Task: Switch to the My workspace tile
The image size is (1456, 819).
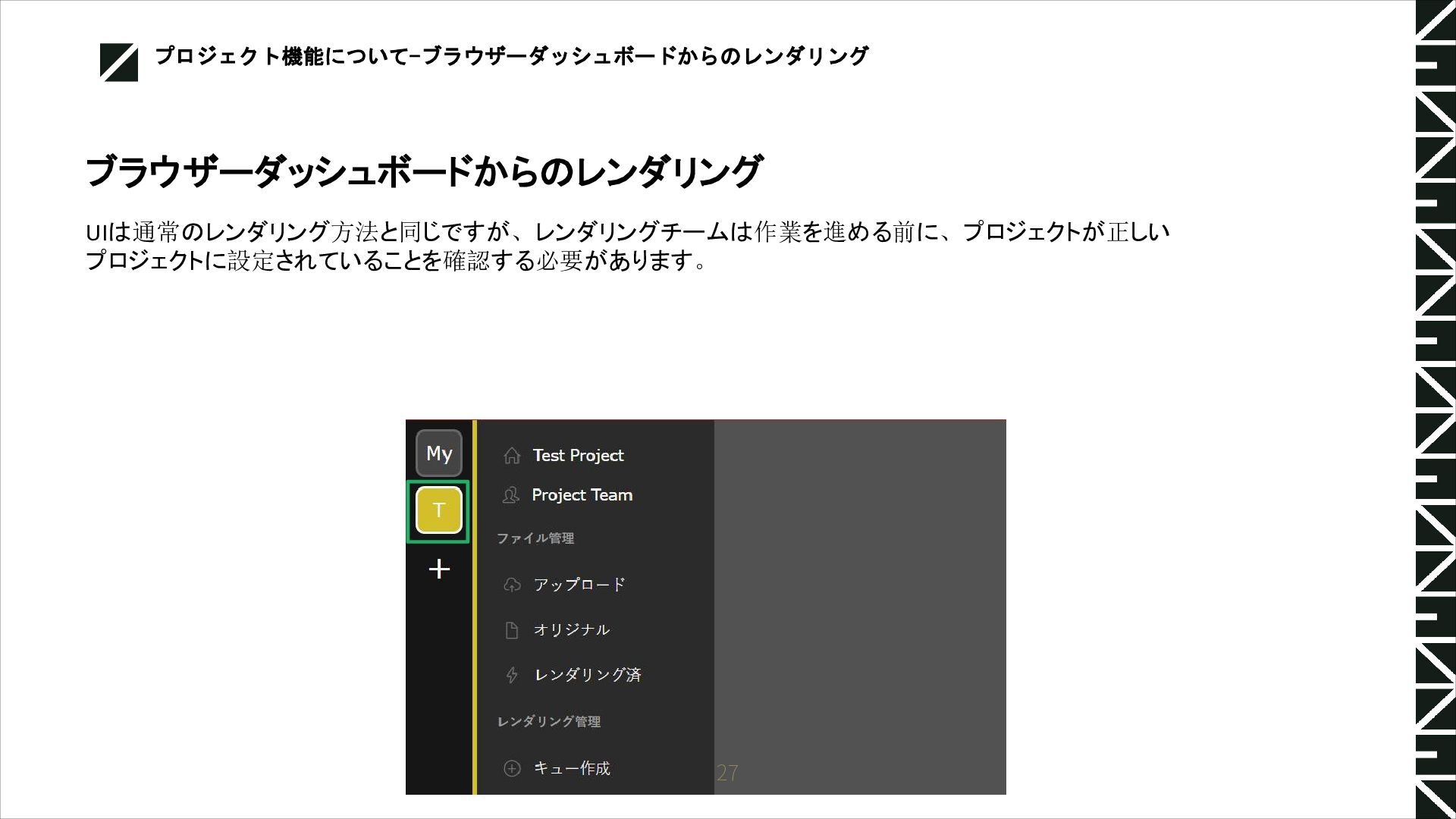Action: coord(439,453)
